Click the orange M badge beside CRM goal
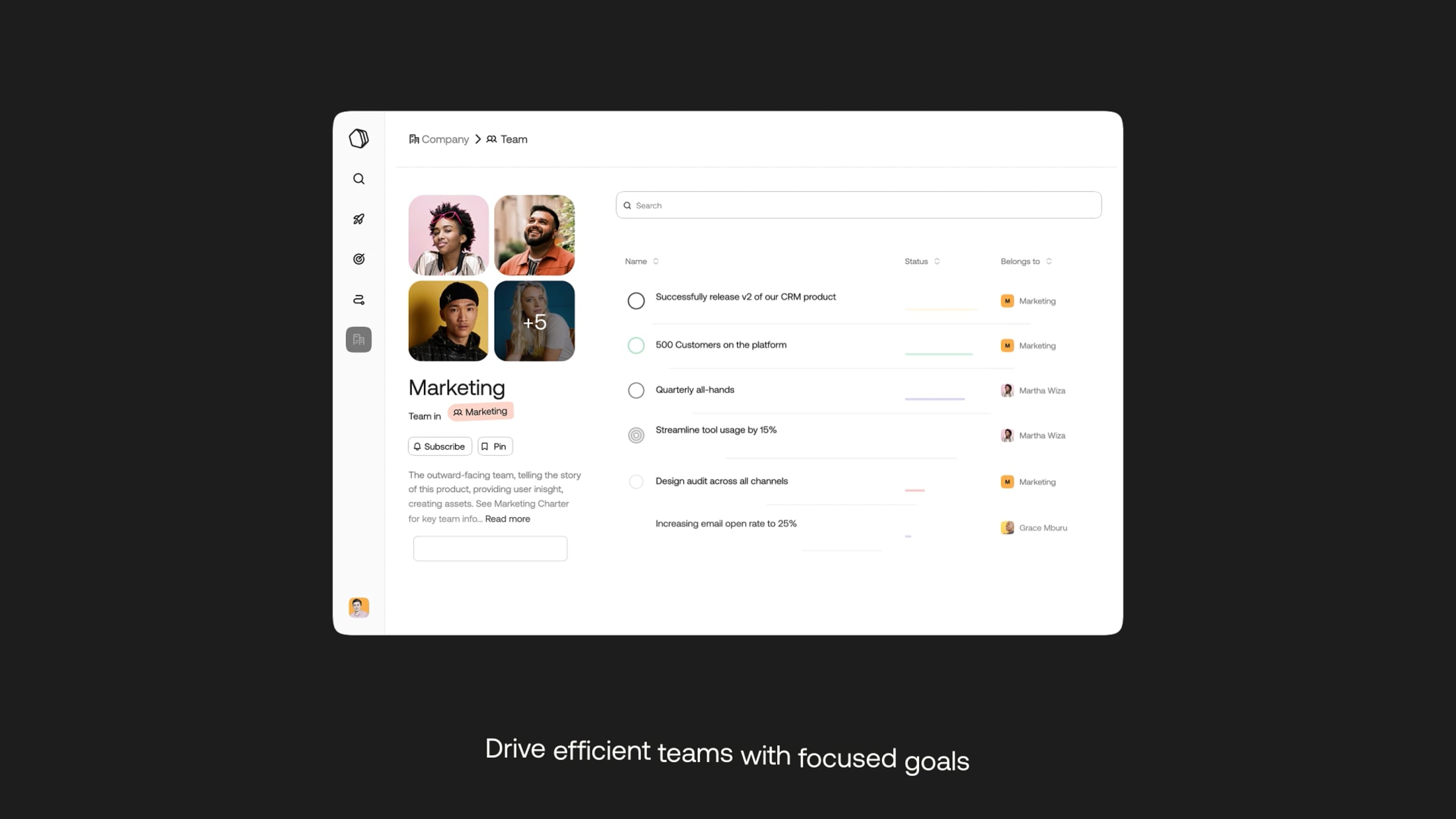This screenshot has height=819, width=1456. click(1007, 301)
